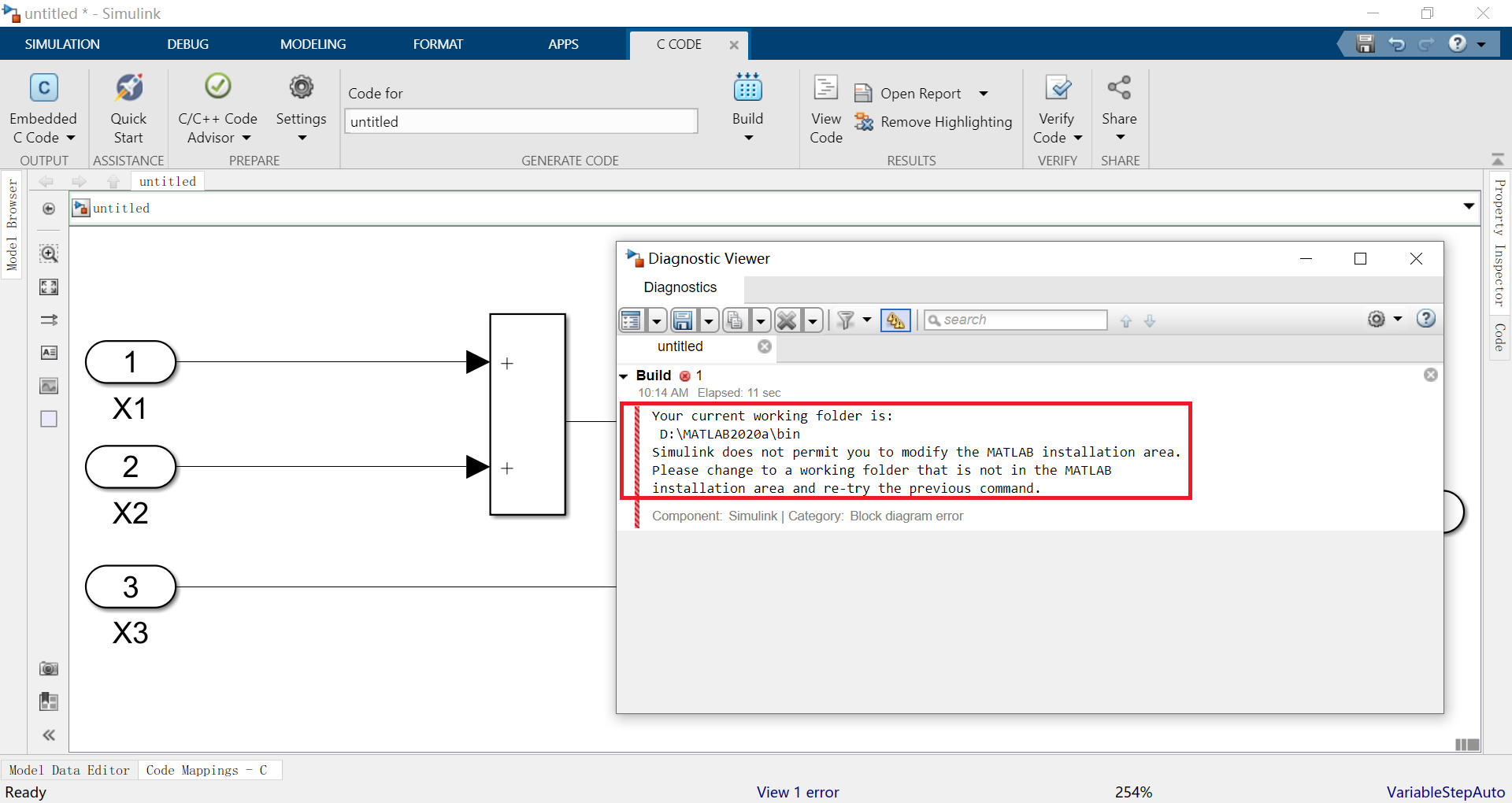Screen dimensions: 1512x803
Task: Close the C CODE tab
Action: click(x=734, y=45)
